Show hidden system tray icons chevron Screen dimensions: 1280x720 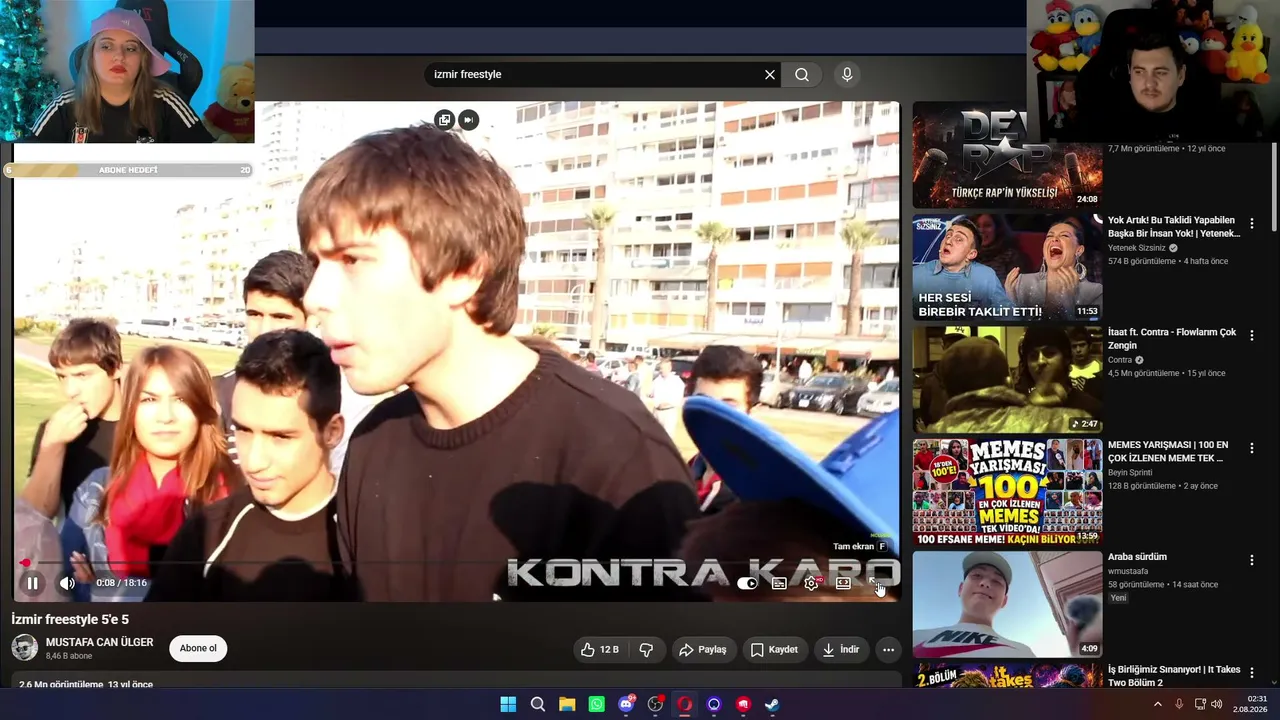coord(1158,704)
